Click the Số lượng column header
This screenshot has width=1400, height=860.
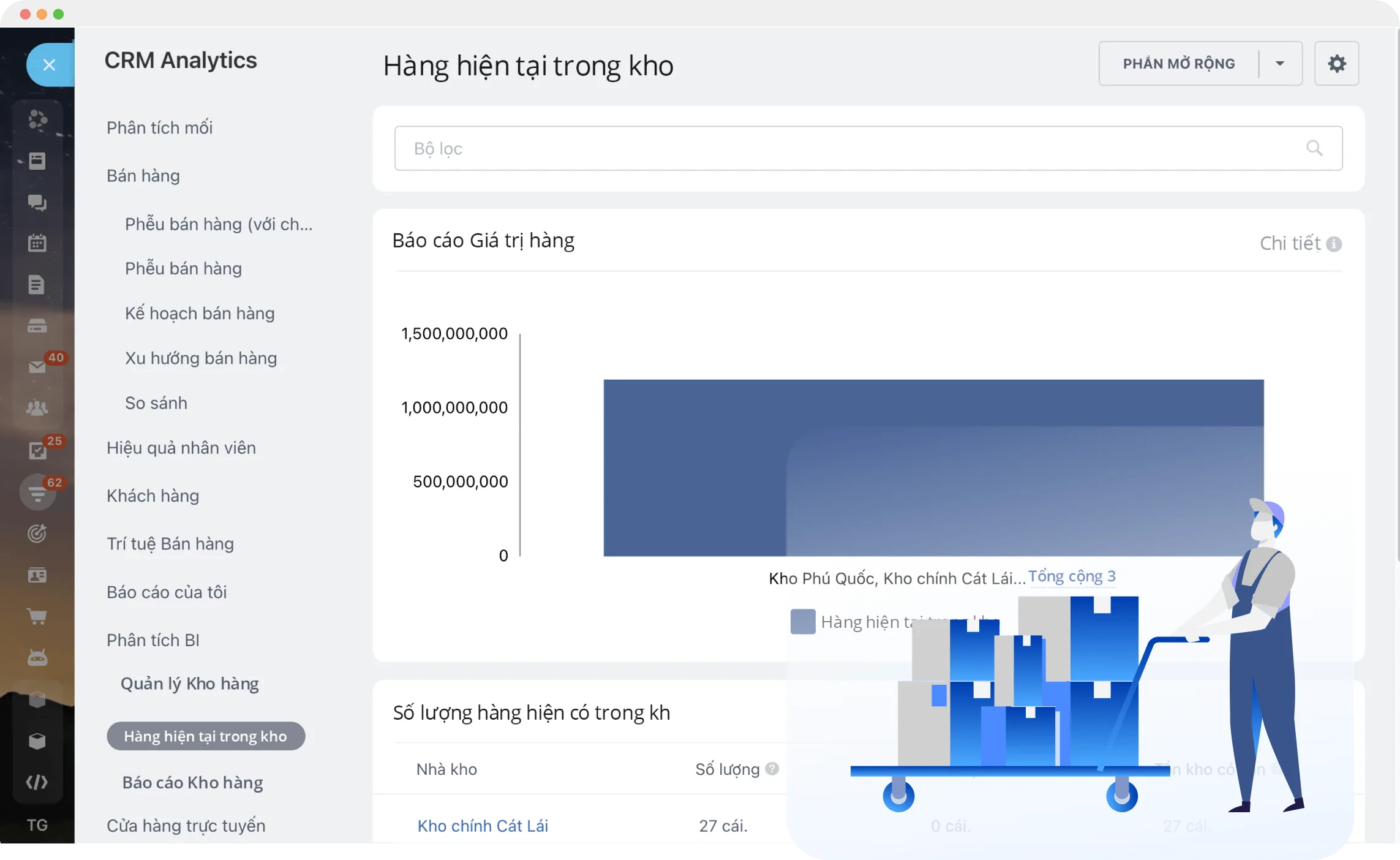coord(727,769)
